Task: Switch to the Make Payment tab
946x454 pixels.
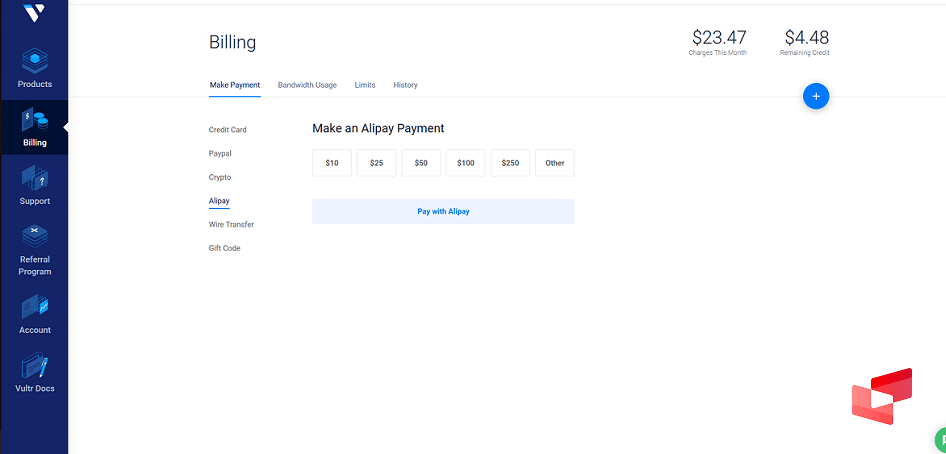Action: pos(235,85)
